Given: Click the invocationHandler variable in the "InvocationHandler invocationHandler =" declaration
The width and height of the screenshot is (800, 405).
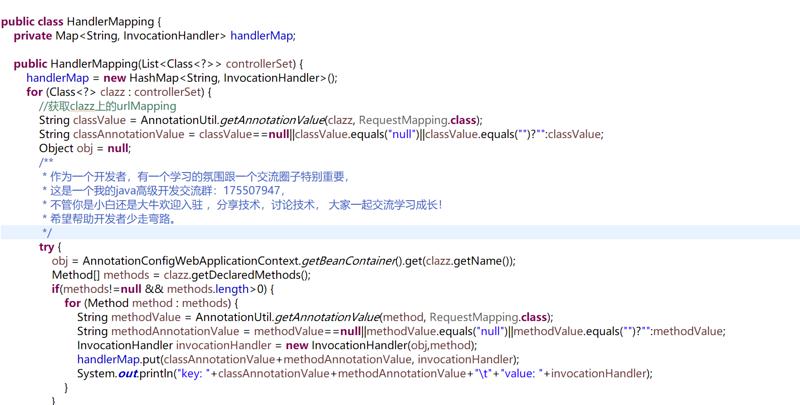Looking at the screenshot, I should point(223,345).
